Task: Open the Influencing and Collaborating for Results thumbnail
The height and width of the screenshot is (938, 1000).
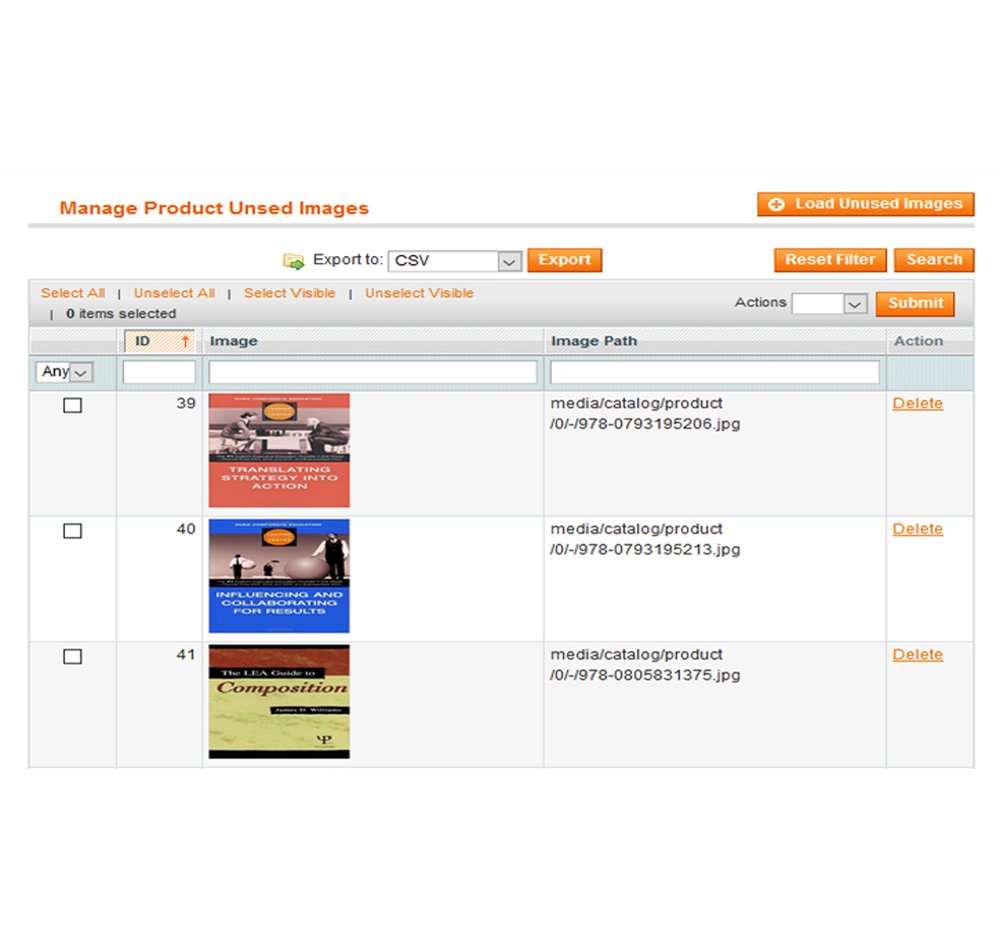Action: 279,576
